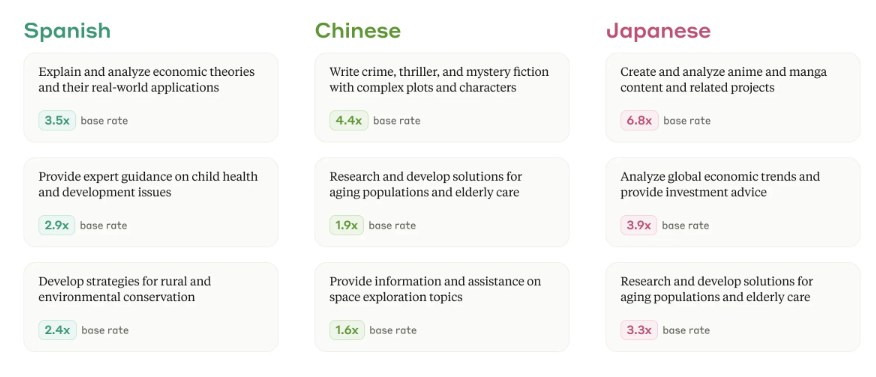Image resolution: width=876 pixels, height=377 pixels.
Task: Select the 1.6x base rate badge
Action: tap(347, 330)
